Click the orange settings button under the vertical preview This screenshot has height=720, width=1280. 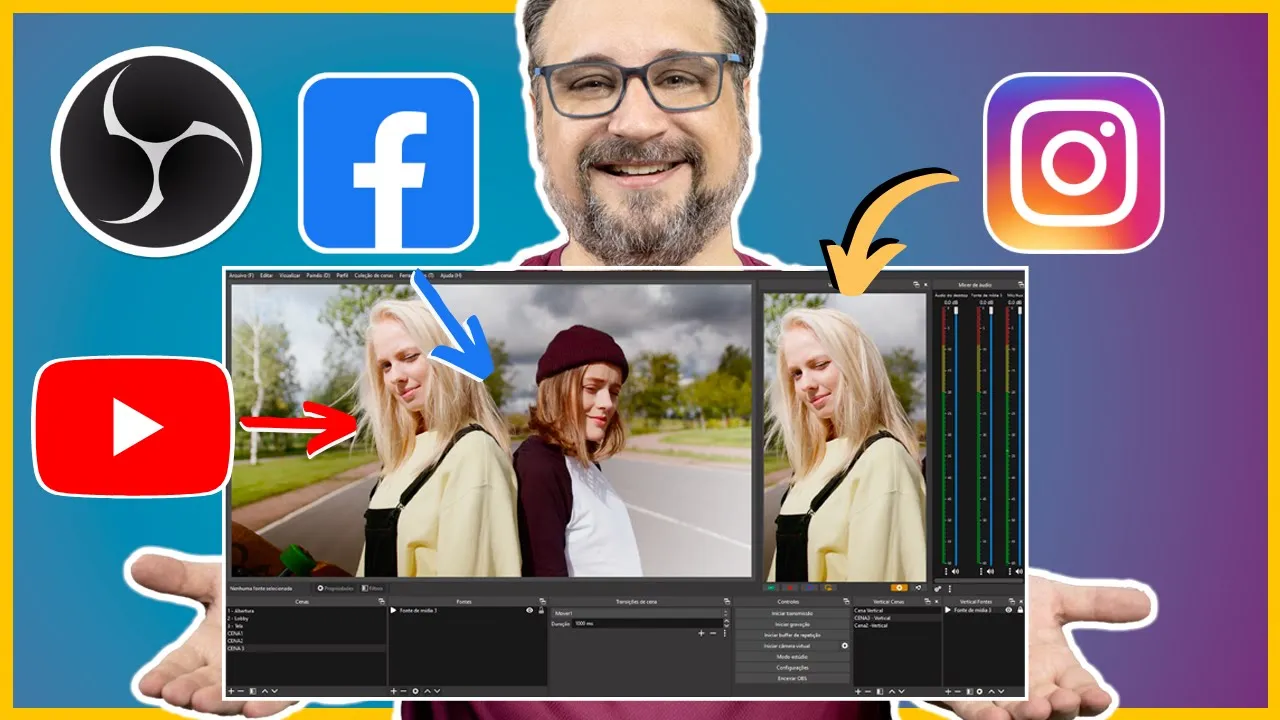coord(899,588)
